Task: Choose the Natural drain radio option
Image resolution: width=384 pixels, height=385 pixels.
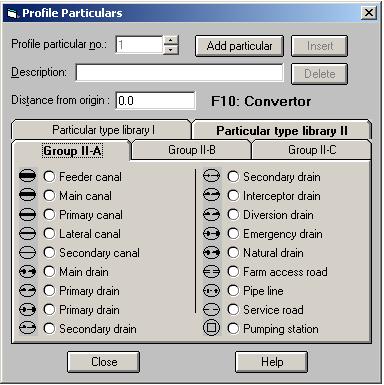Action: click(233, 253)
